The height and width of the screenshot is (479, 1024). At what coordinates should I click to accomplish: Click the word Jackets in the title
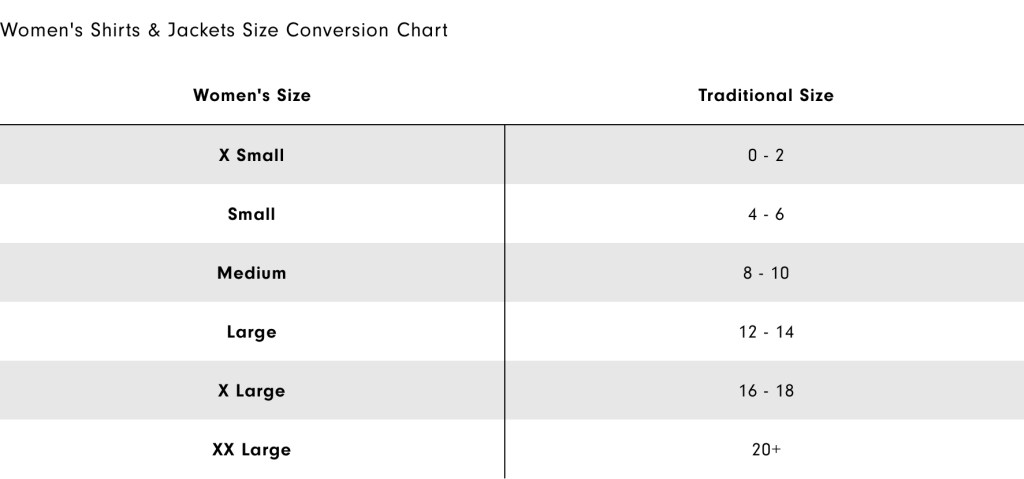[203, 30]
